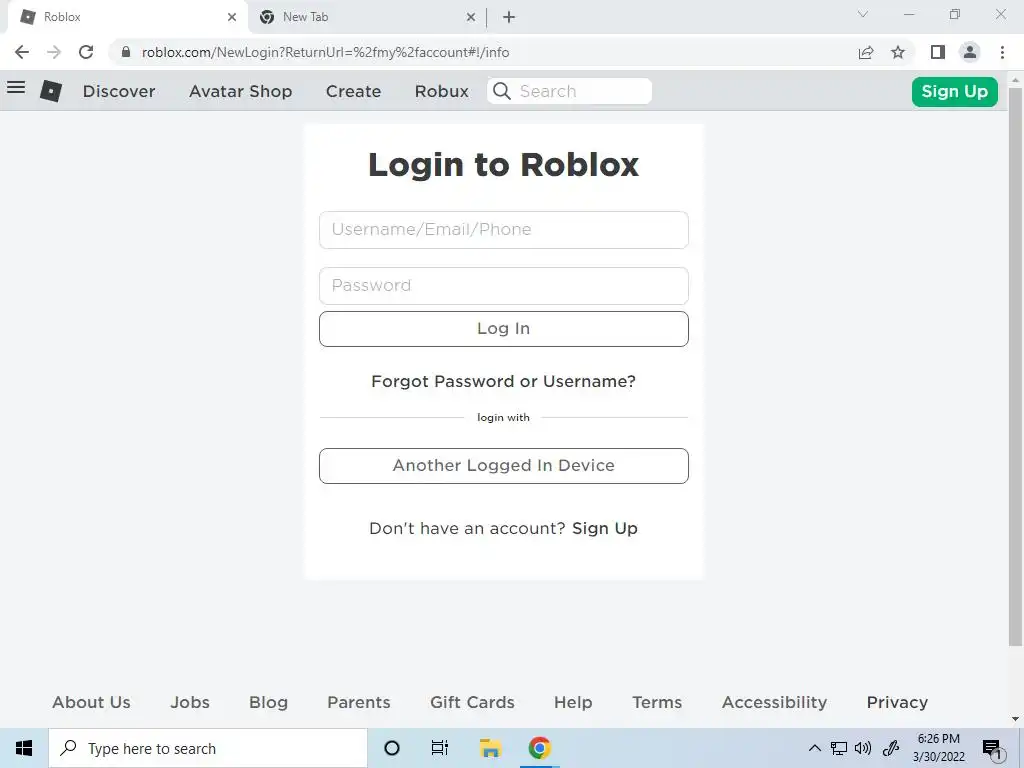Launch File Explorer from the taskbar
The height and width of the screenshot is (768, 1024).
[x=490, y=748]
